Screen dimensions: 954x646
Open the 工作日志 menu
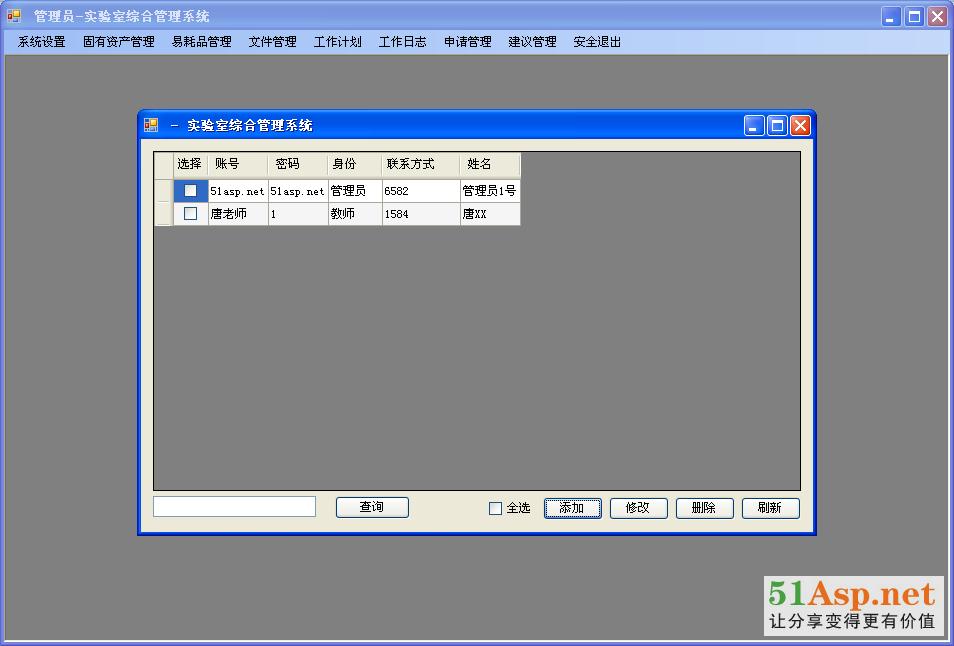403,42
